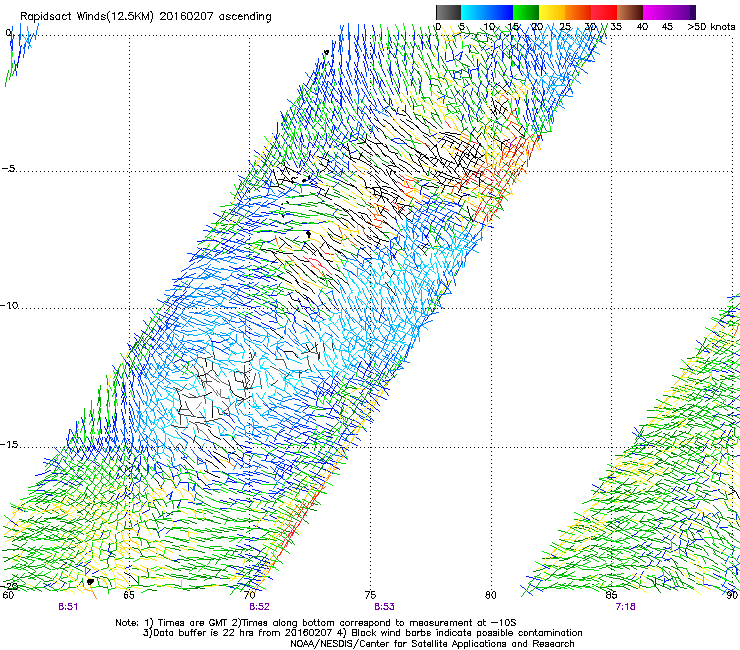Click the "Rapidsact Winds(12.5KM)" title text
The image size is (740, 650).
pos(87,17)
